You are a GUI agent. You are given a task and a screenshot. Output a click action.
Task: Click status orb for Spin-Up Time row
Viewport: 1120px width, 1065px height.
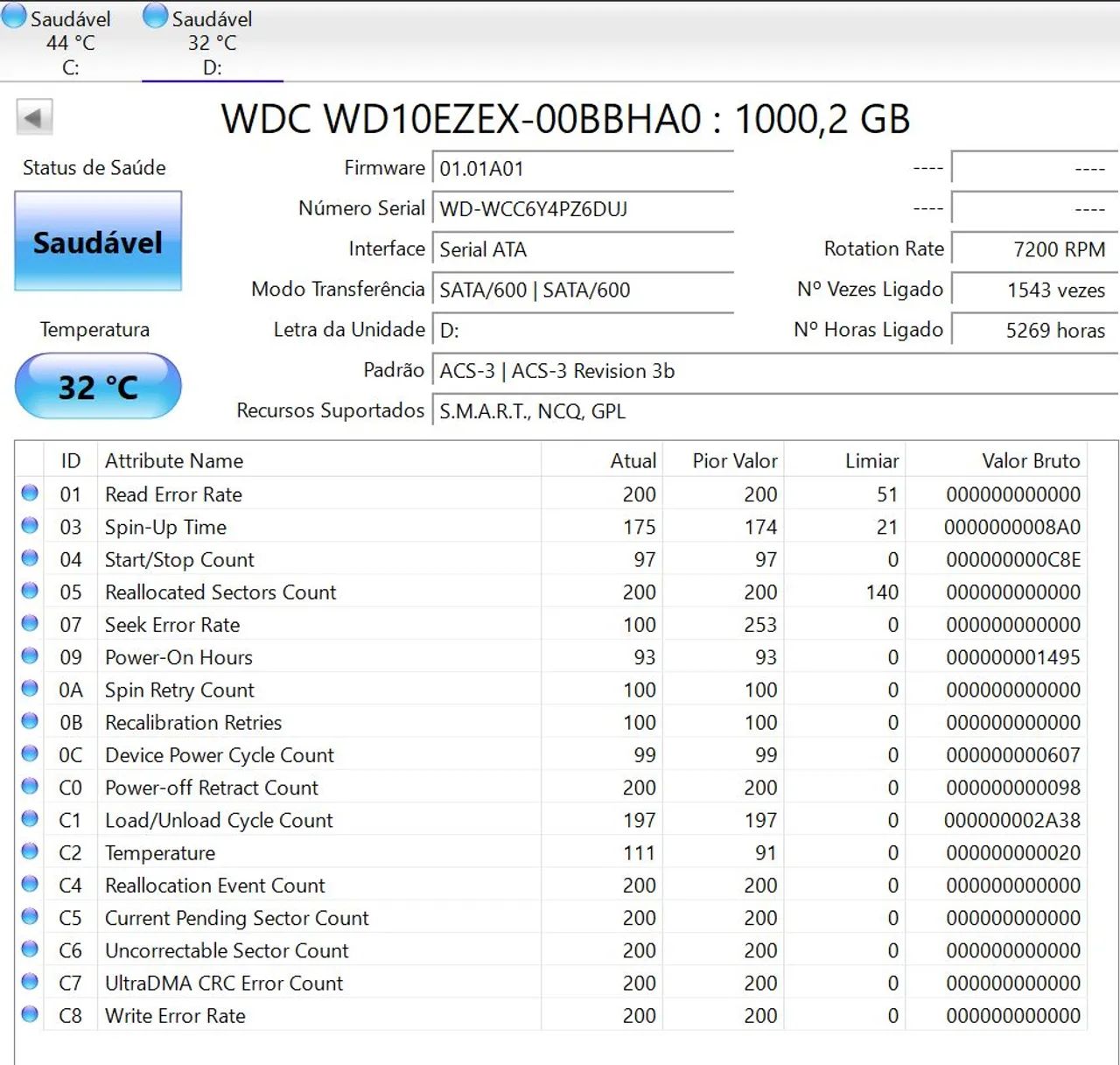click(x=30, y=525)
